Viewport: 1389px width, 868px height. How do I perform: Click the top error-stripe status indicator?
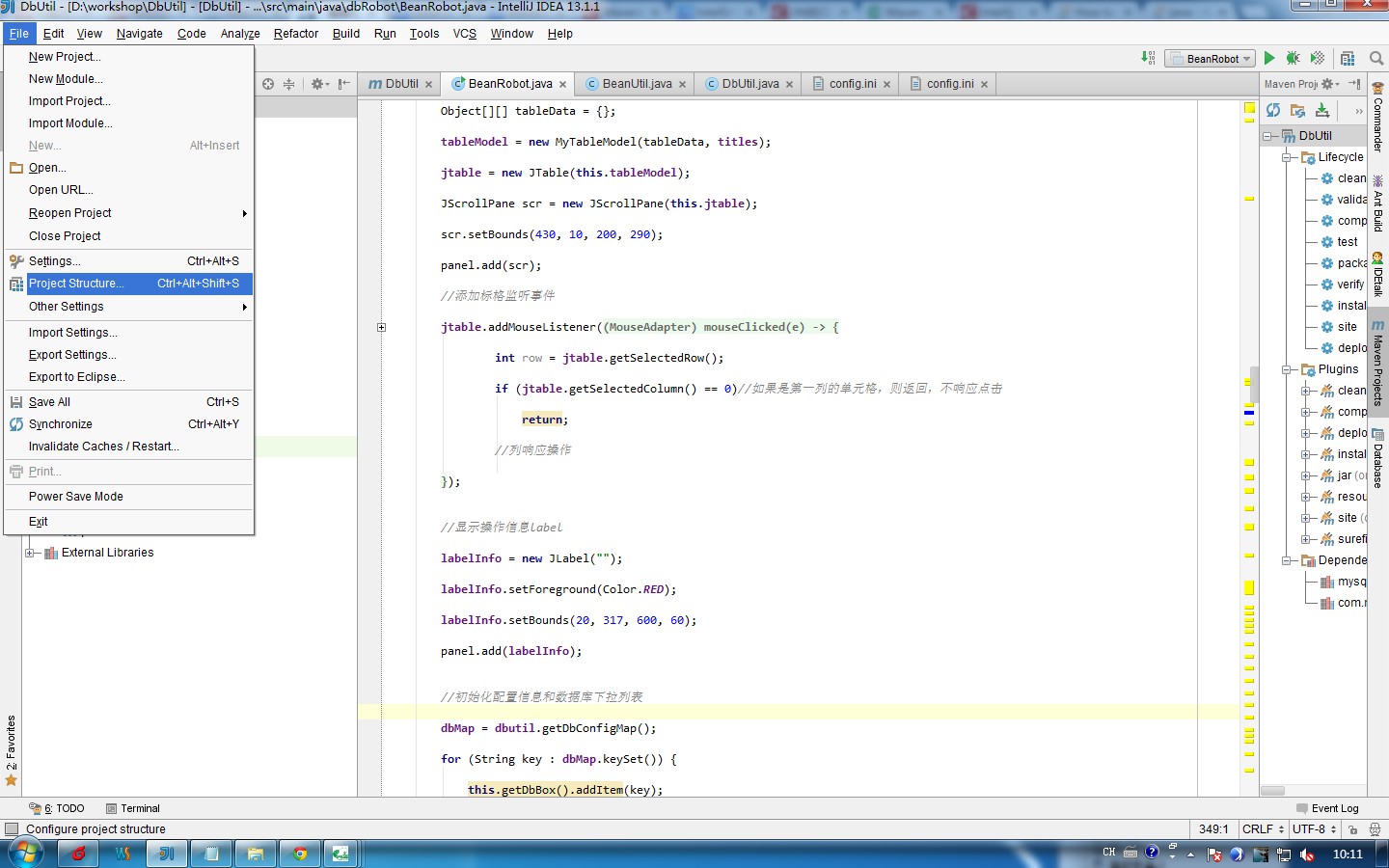1249,108
